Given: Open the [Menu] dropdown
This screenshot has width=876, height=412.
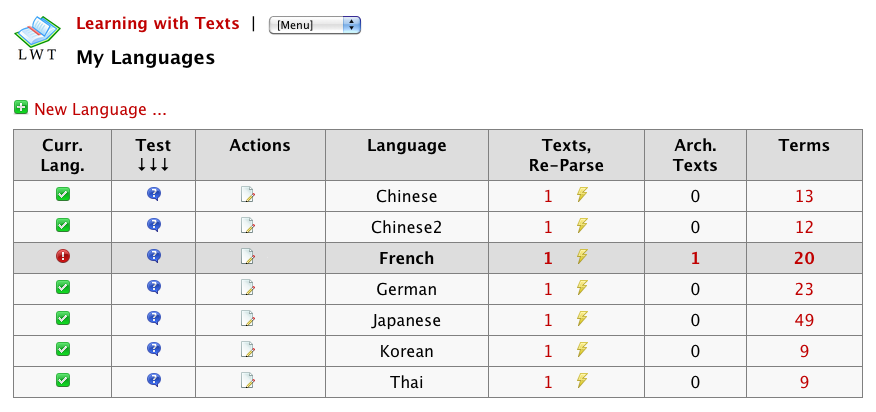Looking at the screenshot, I should click(314, 25).
